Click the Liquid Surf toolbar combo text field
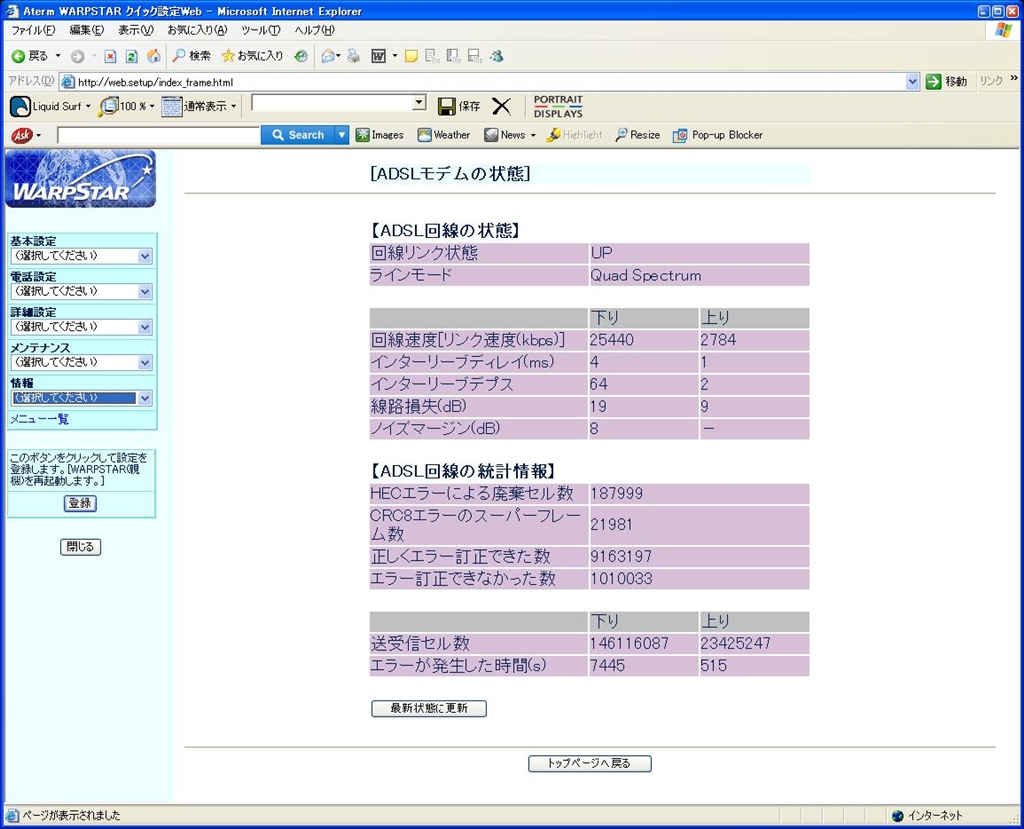The width and height of the screenshot is (1024, 829). pos(333,103)
